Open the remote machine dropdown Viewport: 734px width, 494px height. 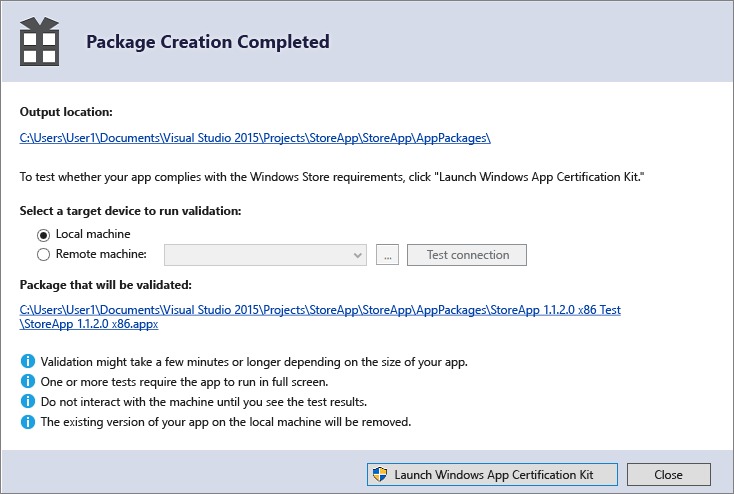(265, 255)
